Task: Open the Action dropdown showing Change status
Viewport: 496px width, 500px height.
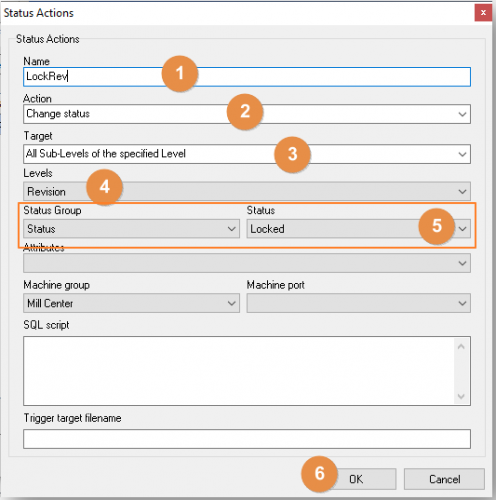Action: point(247,114)
